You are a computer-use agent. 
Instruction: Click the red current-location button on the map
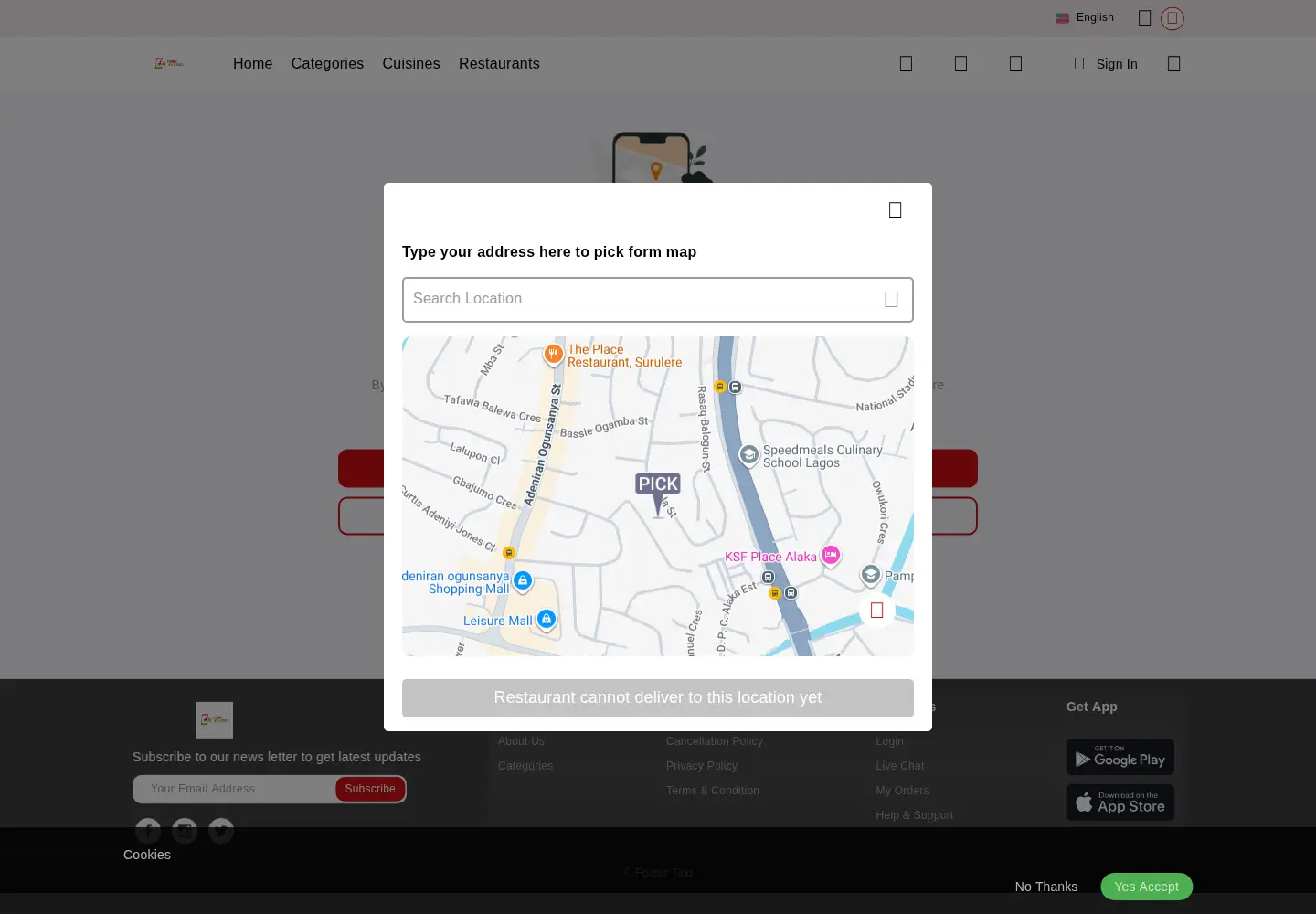coord(877,610)
